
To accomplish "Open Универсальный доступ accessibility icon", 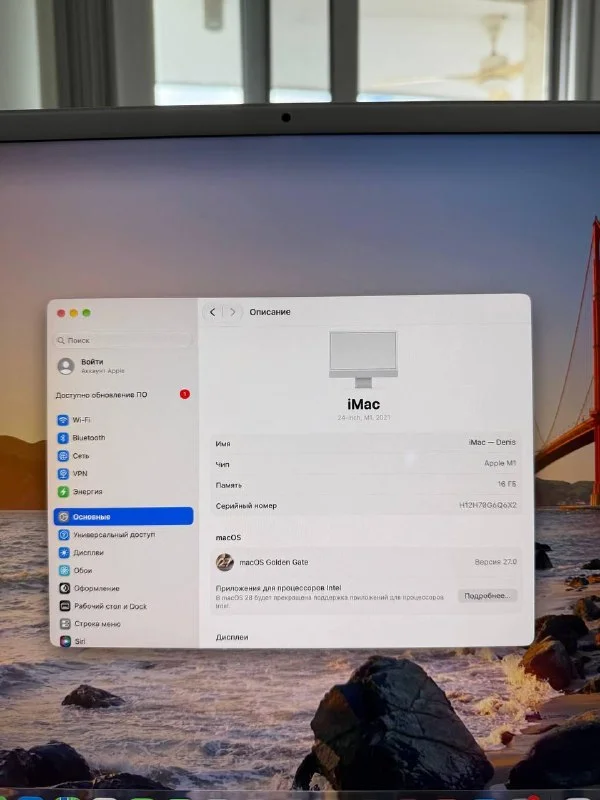I will (64, 534).
